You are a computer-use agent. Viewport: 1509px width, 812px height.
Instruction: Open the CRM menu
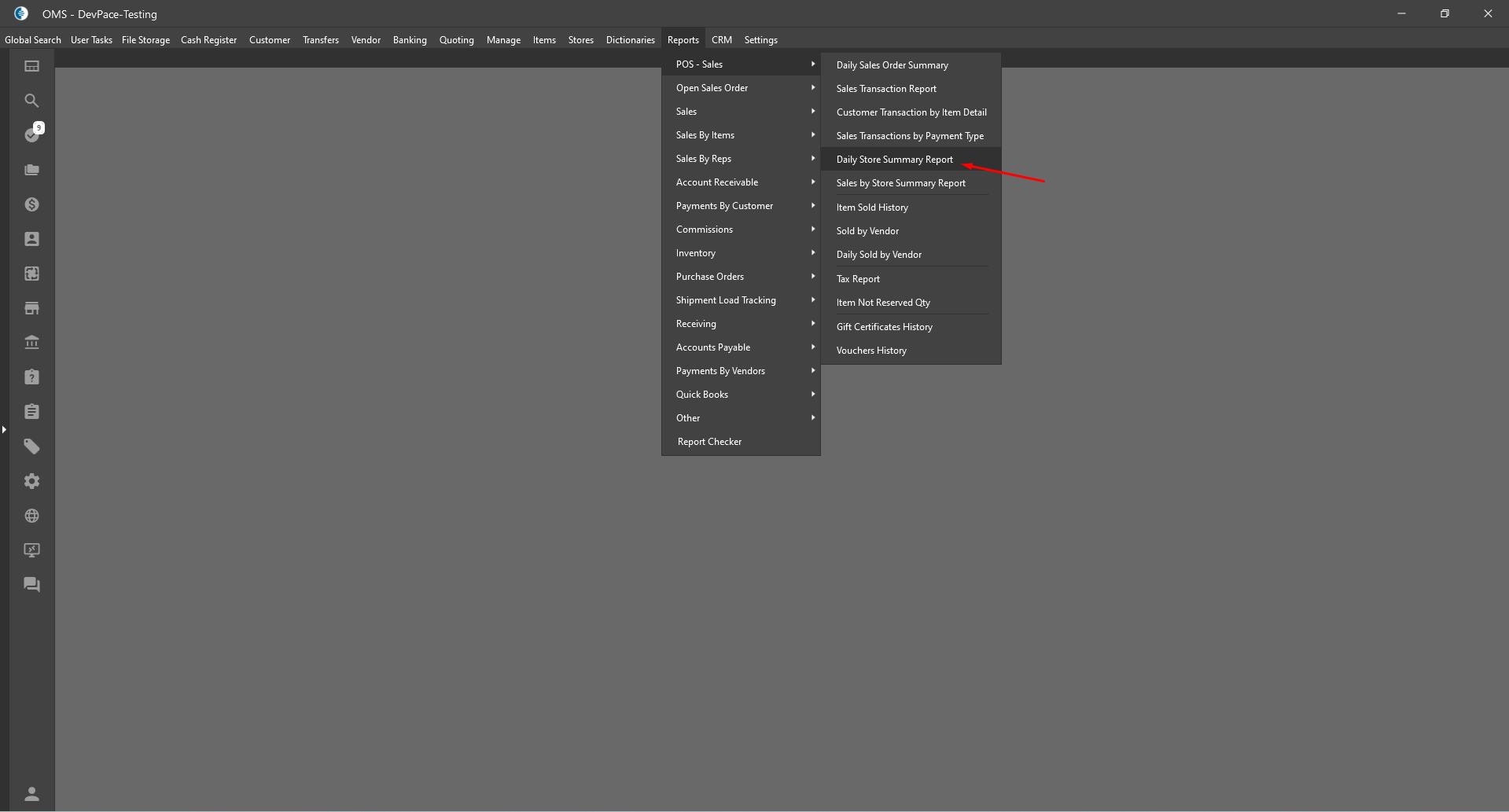tap(722, 40)
